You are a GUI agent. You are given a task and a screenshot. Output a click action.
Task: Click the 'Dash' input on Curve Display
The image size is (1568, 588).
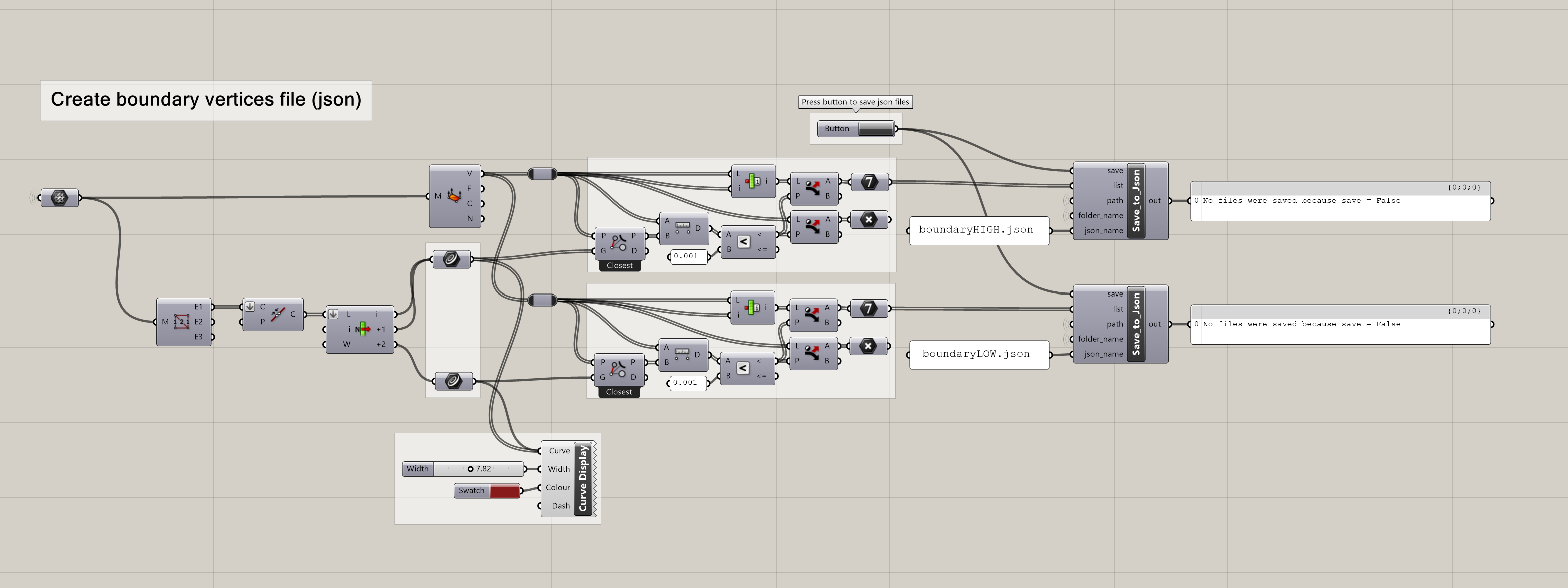point(560,506)
